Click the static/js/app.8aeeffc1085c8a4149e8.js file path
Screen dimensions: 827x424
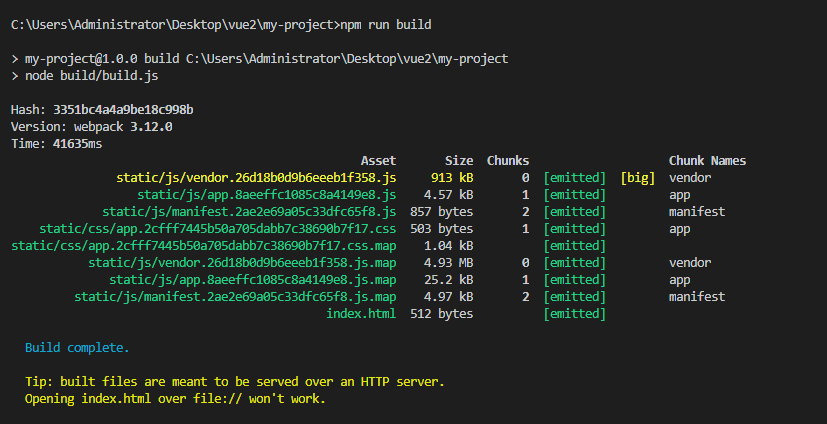tap(266, 195)
